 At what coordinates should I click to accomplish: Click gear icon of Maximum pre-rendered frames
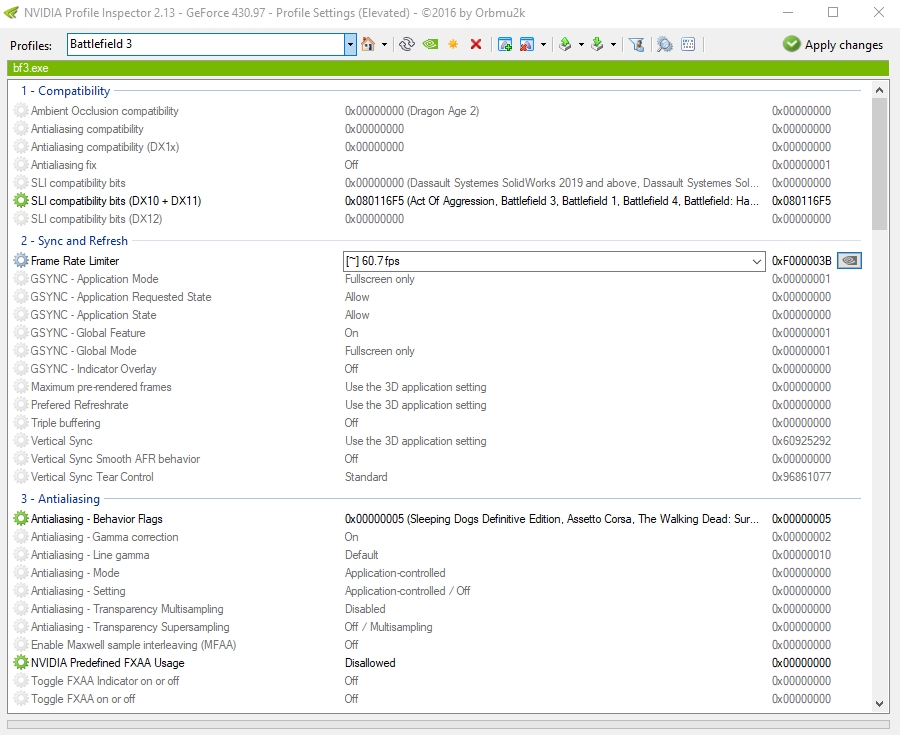coord(21,387)
